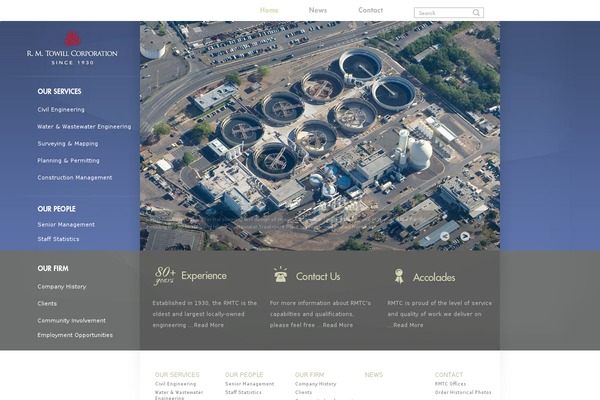Click the 80+ years Experience icon
Image resolution: width=600 pixels, height=400 pixels.
point(165,276)
